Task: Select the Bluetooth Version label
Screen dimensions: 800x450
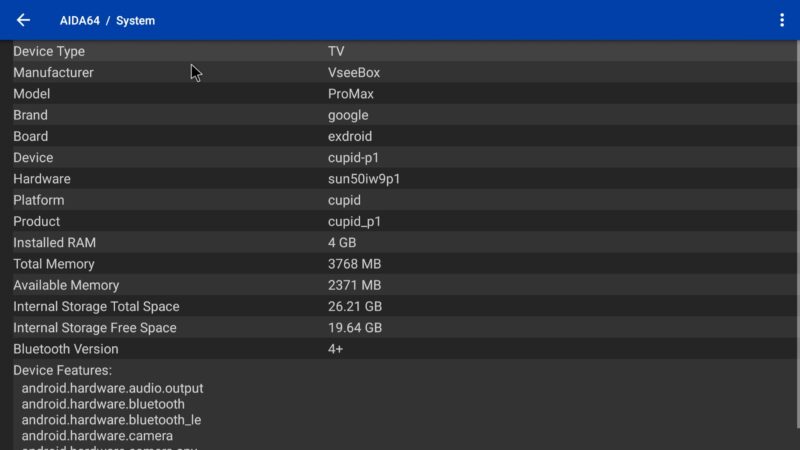Action: [66, 349]
